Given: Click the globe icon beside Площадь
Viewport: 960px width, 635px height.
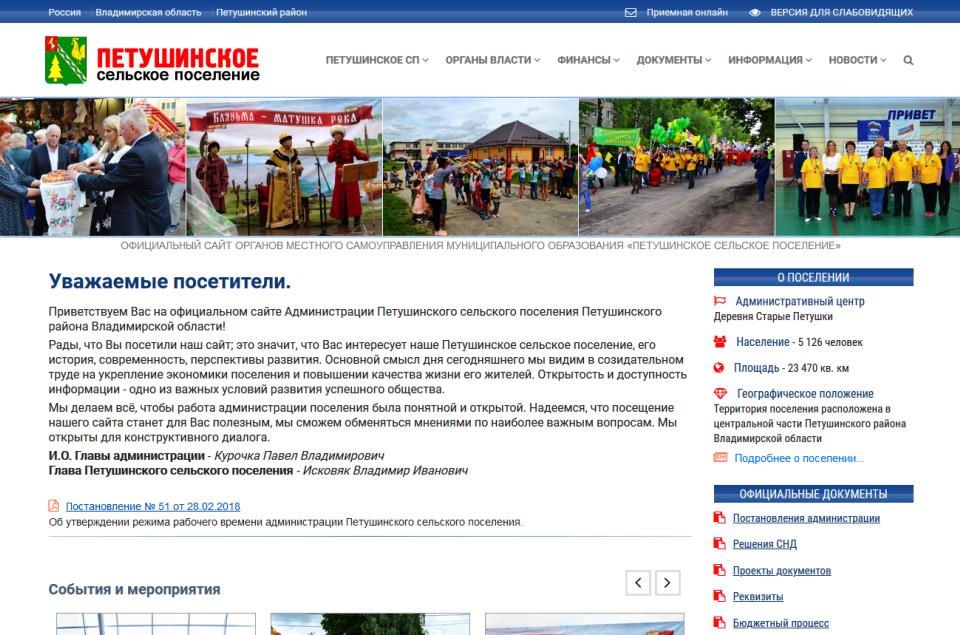Looking at the screenshot, I should [x=719, y=367].
